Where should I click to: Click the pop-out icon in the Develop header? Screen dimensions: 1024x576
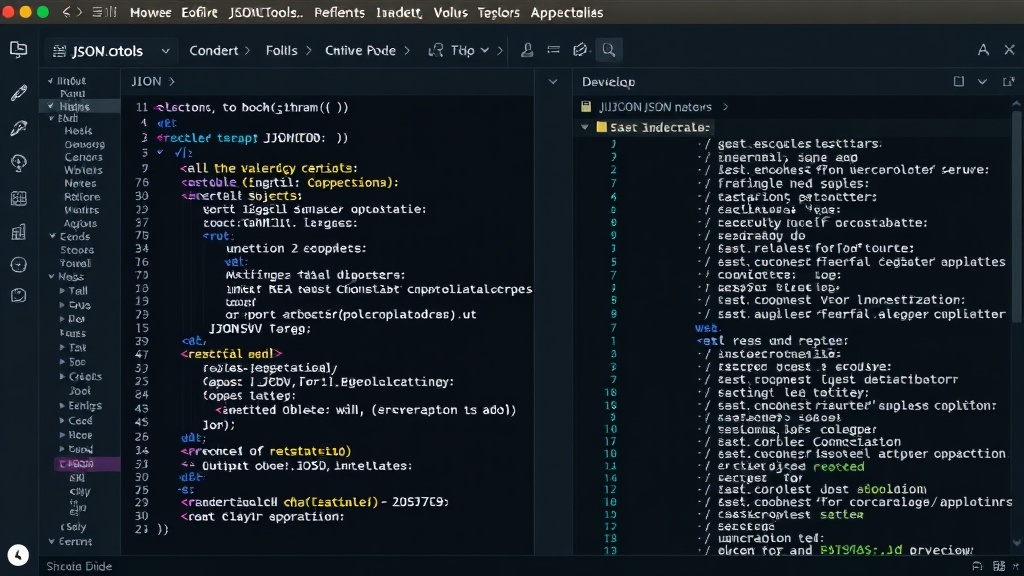point(1008,82)
